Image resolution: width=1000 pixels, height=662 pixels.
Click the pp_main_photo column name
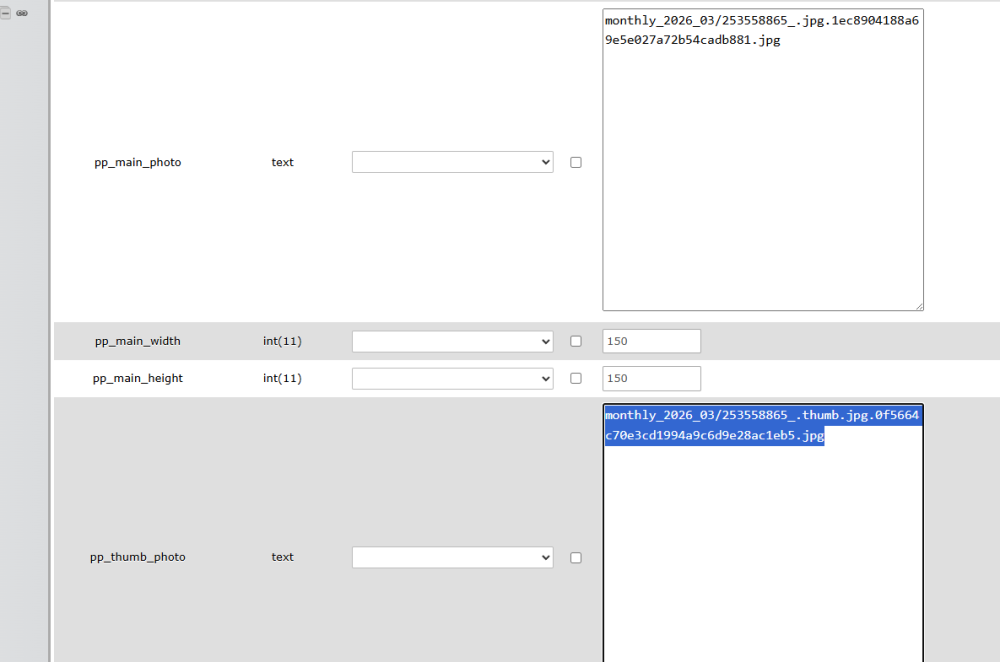[x=138, y=162]
